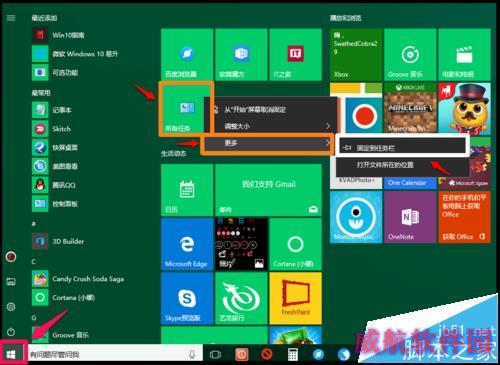
Task: Open the Fresh Paint tile
Action: pyautogui.click(x=295, y=298)
